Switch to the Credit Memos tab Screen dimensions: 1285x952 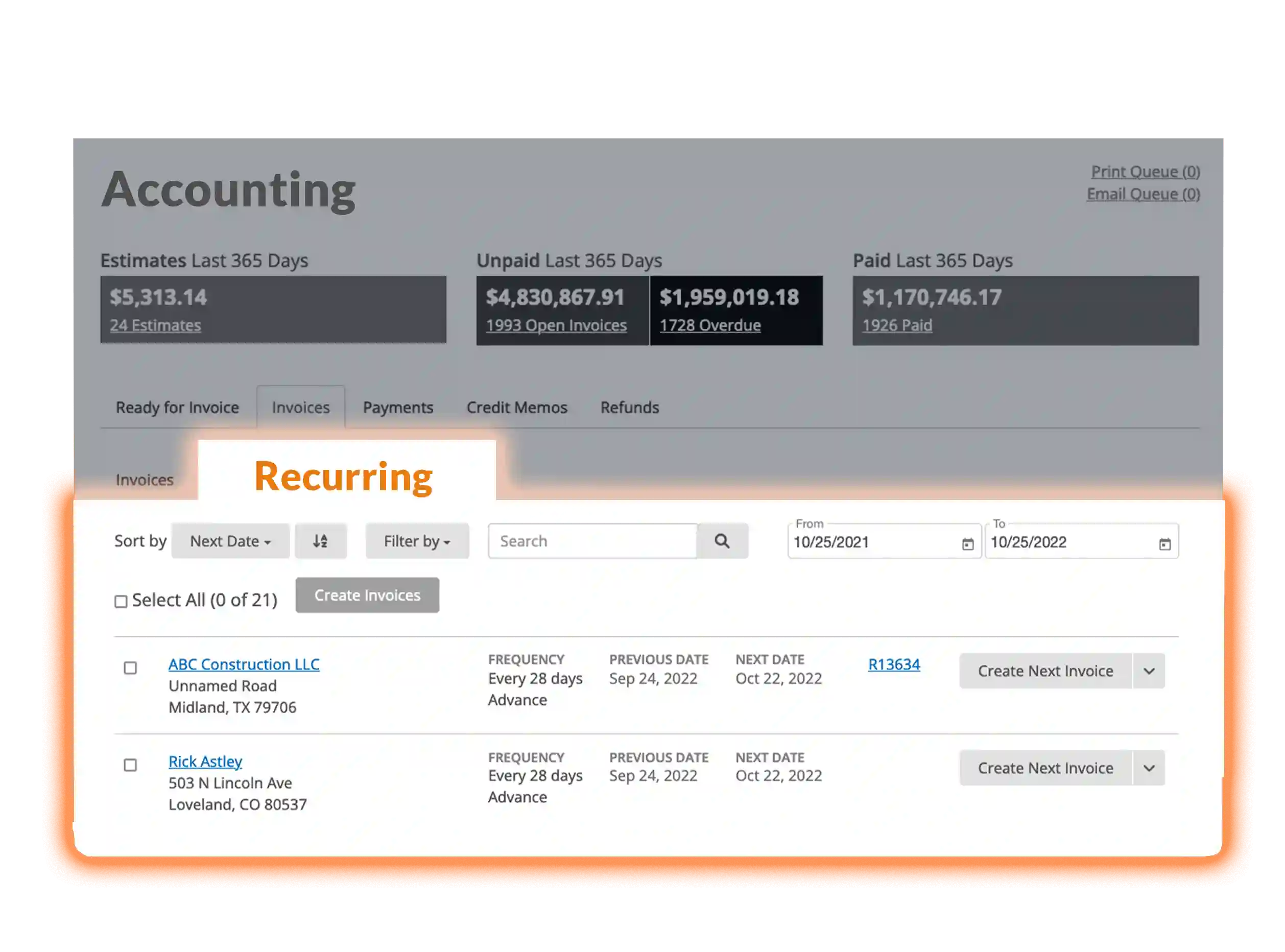[516, 408]
